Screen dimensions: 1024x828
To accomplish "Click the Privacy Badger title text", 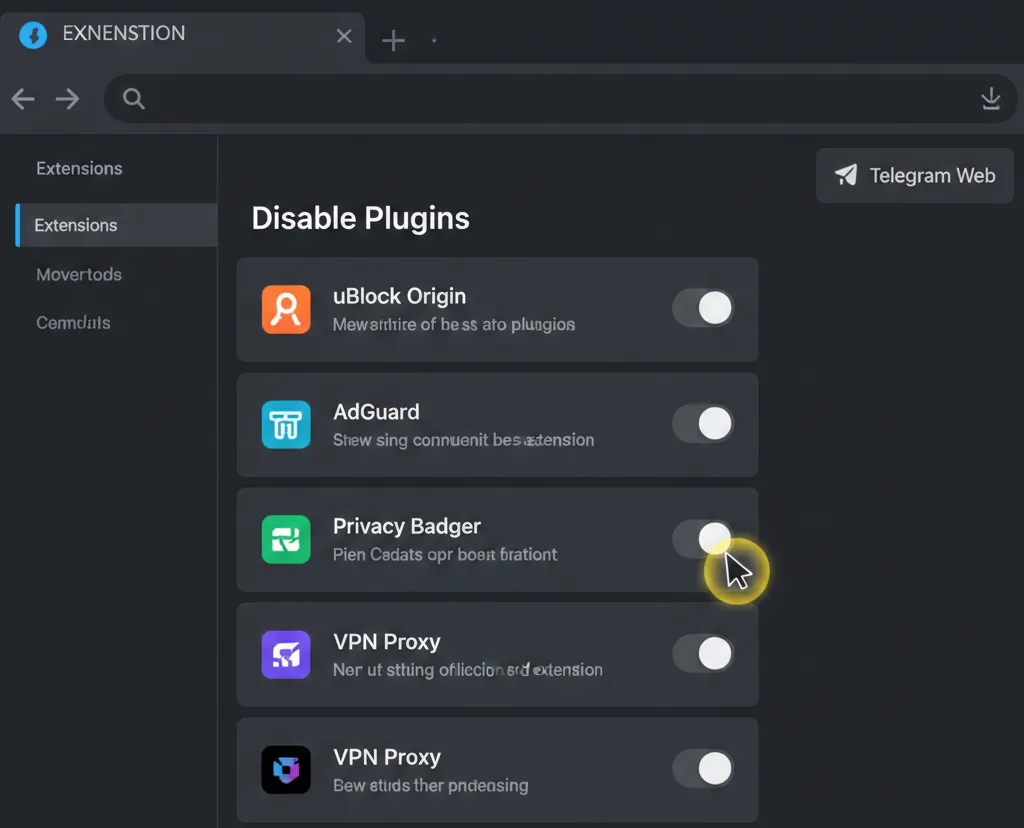I will 407,526.
